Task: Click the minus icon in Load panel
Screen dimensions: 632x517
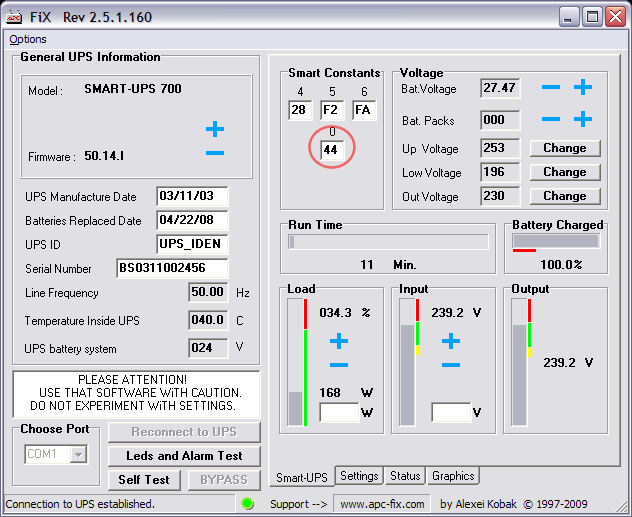Action: [x=339, y=365]
